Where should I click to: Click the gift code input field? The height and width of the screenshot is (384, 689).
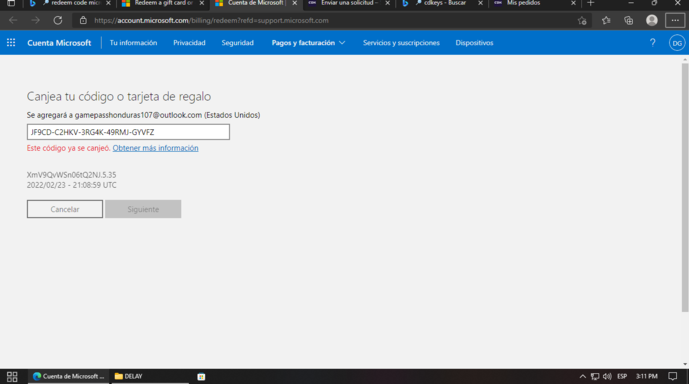coord(128,132)
